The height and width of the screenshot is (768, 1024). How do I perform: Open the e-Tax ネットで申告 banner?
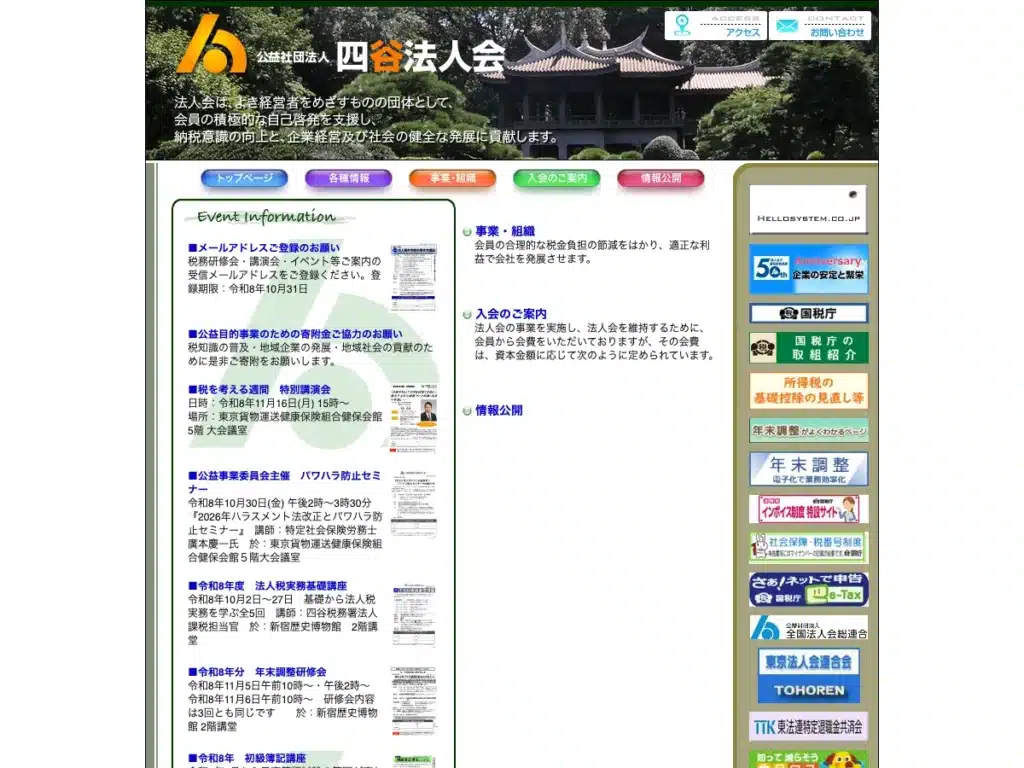point(808,590)
